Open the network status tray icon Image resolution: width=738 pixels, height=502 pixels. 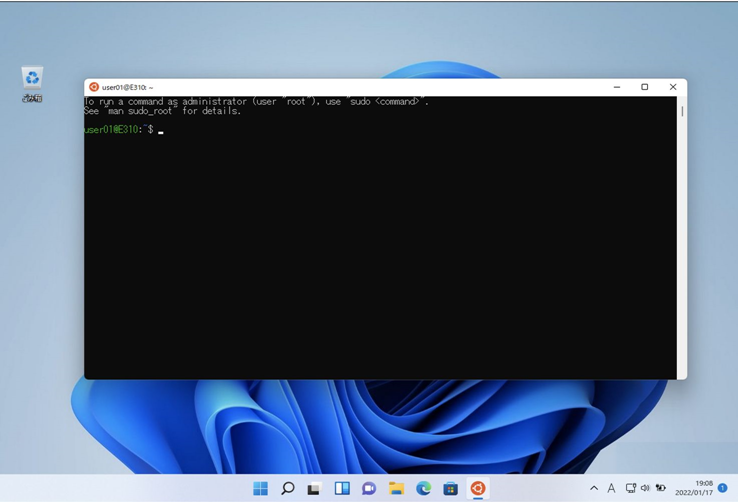point(631,488)
